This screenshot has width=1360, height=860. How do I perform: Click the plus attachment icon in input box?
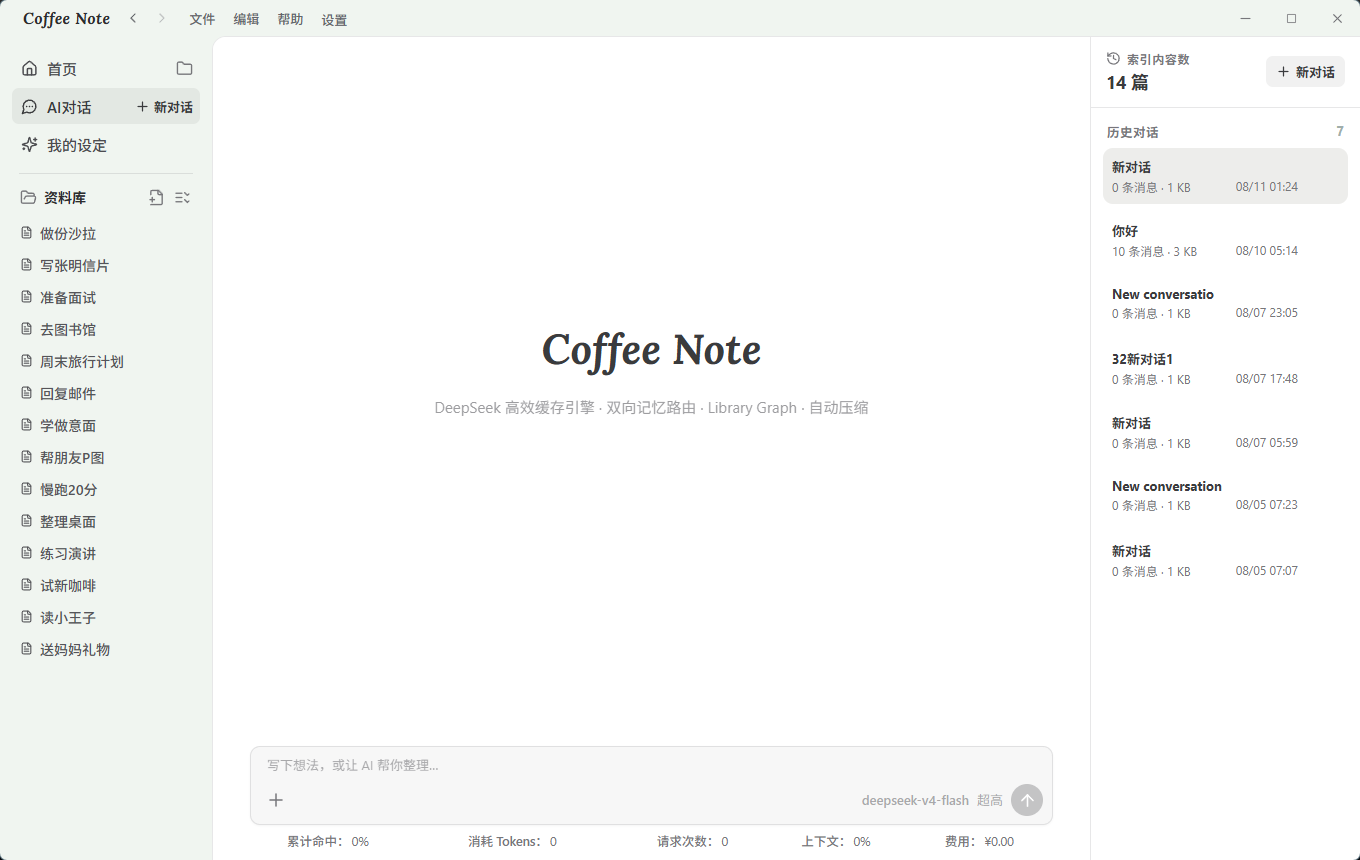[276, 800]
